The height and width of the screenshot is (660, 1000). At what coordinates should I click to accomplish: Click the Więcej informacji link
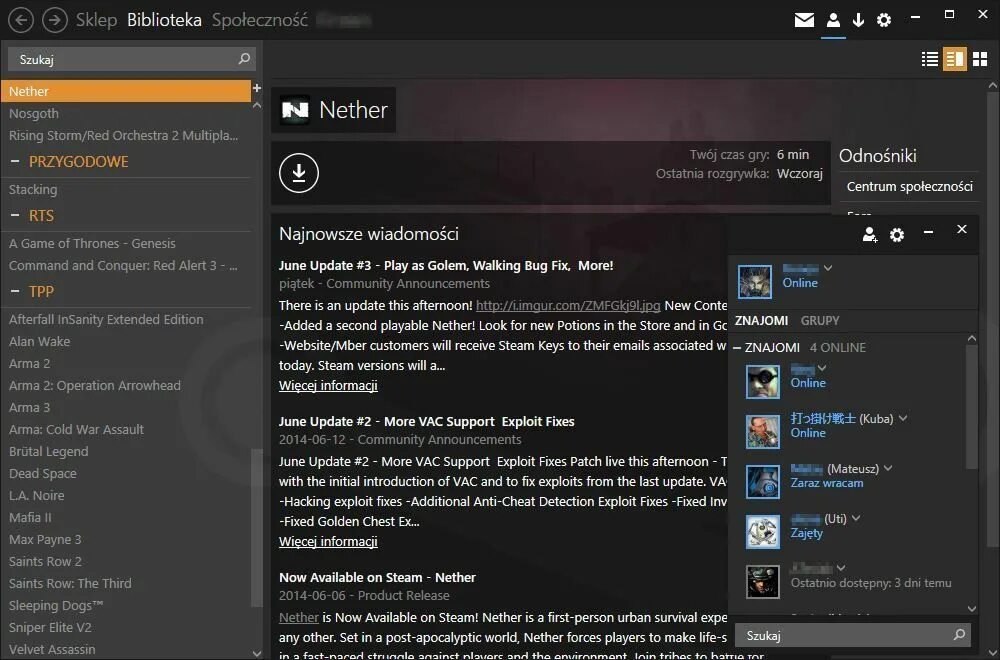click(x=328, y=385)
